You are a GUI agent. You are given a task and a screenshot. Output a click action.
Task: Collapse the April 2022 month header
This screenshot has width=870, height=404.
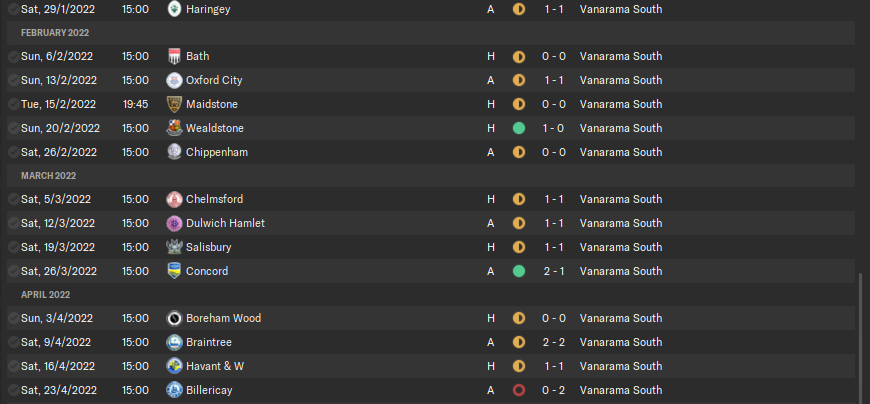click(x=431, y=295)
